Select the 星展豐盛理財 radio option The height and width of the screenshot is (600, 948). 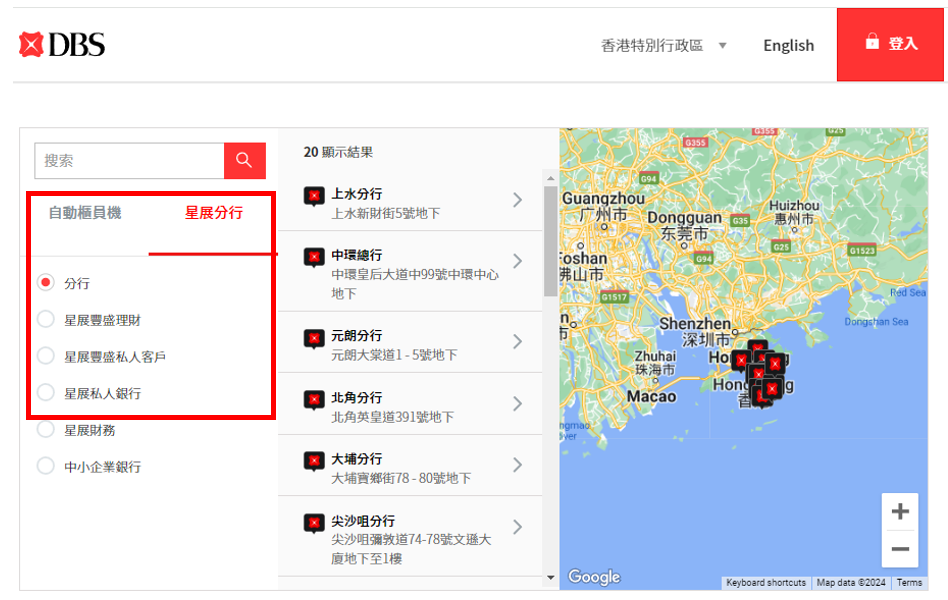tap(46, 320)
